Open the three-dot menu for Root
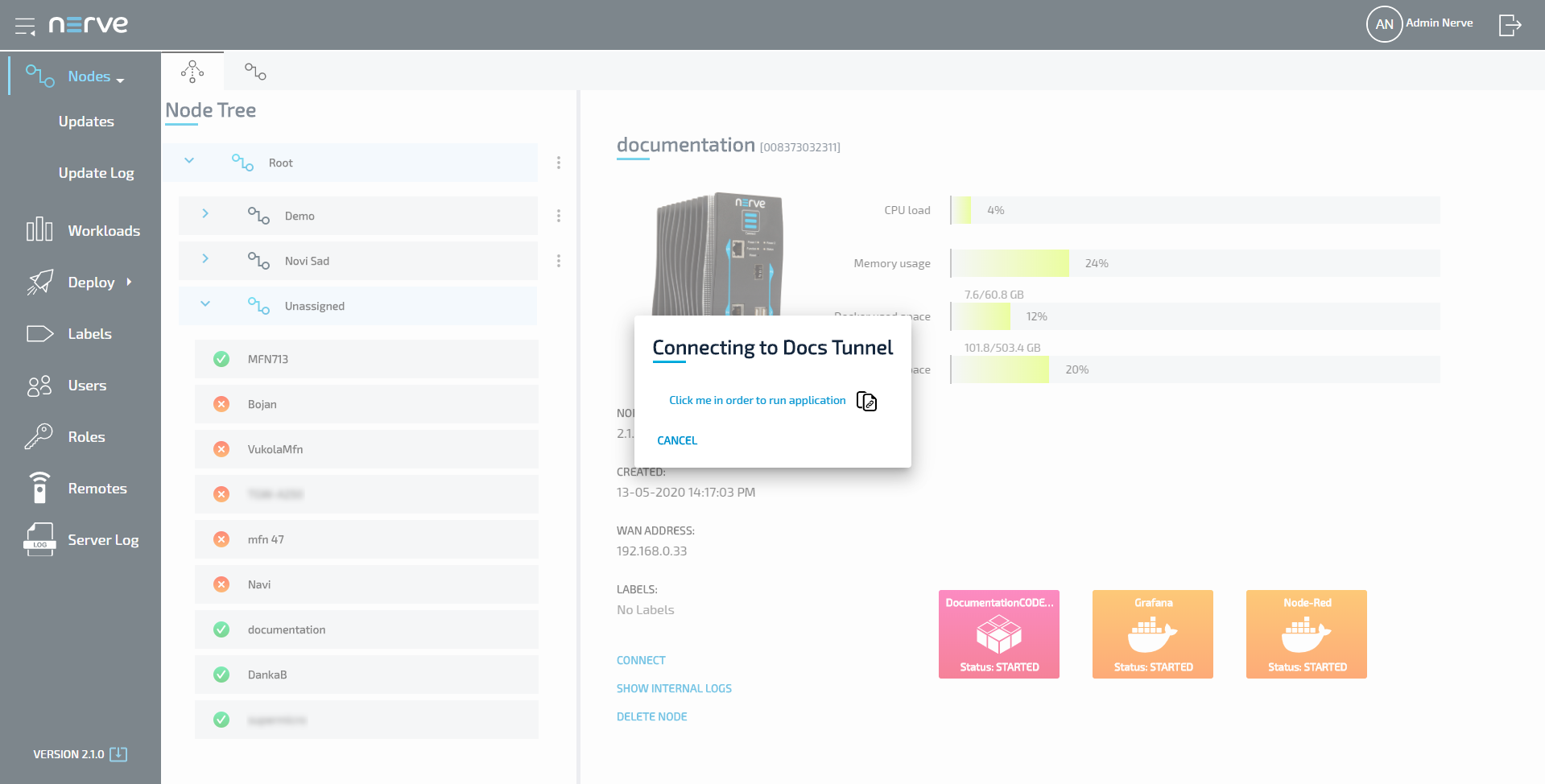1545x784 pixels. (x=558, y=163)
